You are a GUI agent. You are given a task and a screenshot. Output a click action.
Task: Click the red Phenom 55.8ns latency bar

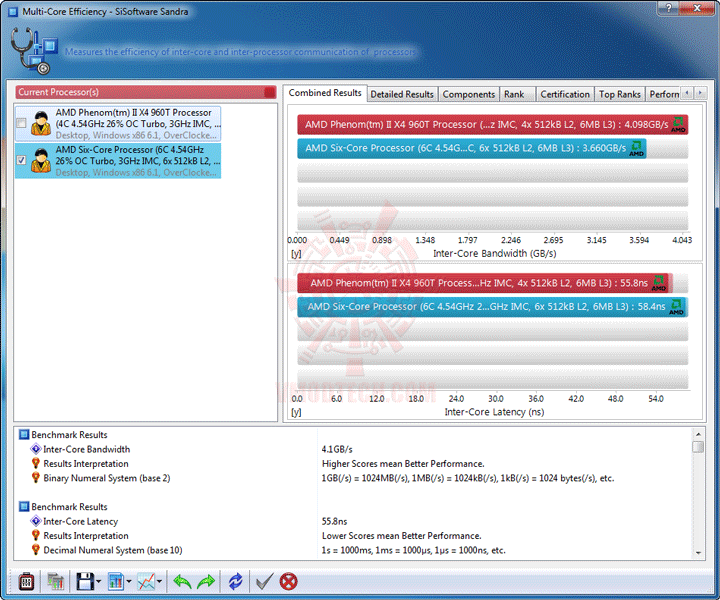click(x=485, y=283)
